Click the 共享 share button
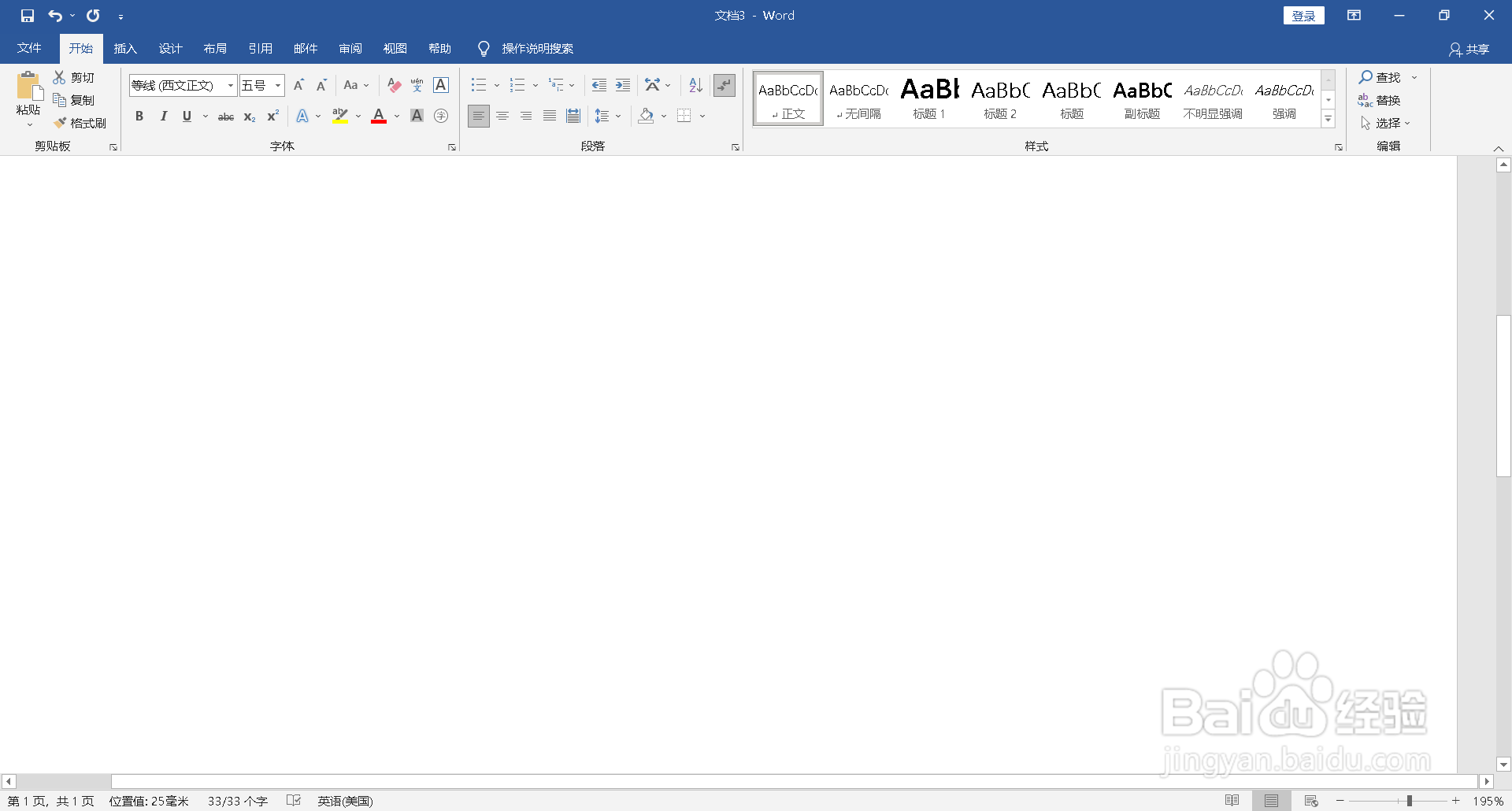 coord(1469,50)
